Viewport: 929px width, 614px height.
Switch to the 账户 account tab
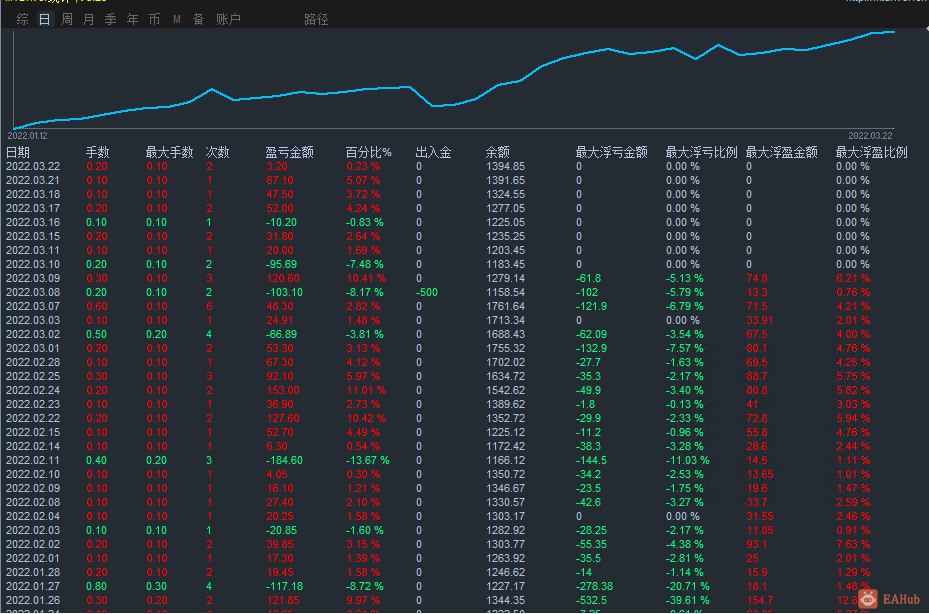228,20
